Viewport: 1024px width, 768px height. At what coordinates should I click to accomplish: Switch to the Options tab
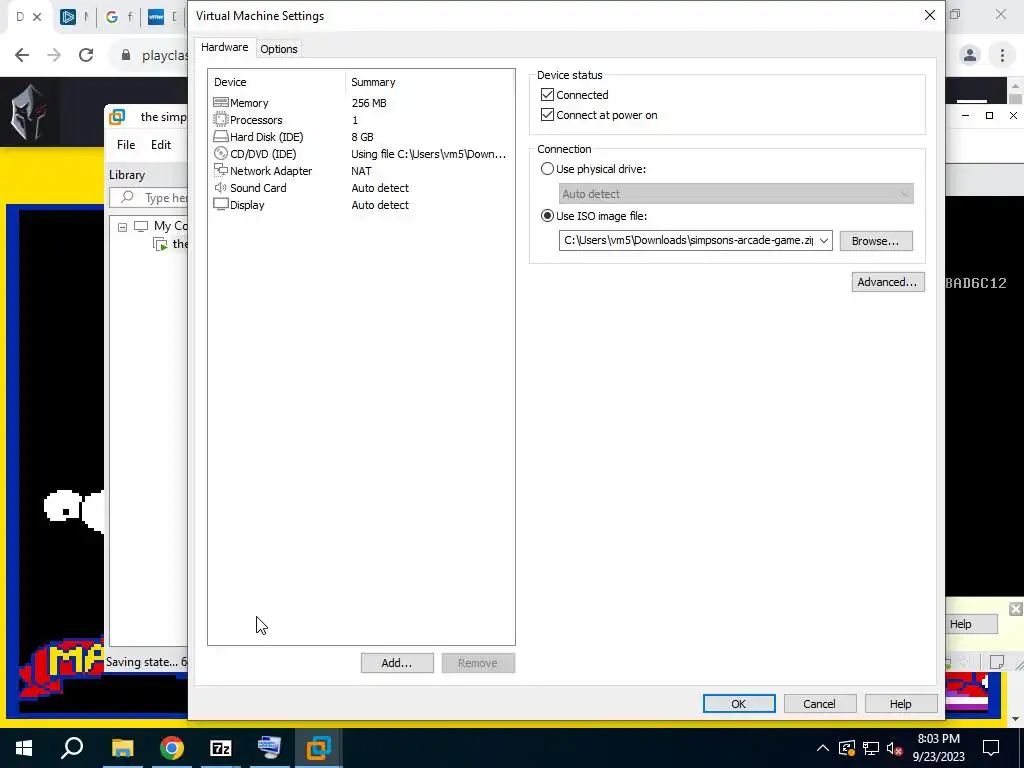point(279,49)
